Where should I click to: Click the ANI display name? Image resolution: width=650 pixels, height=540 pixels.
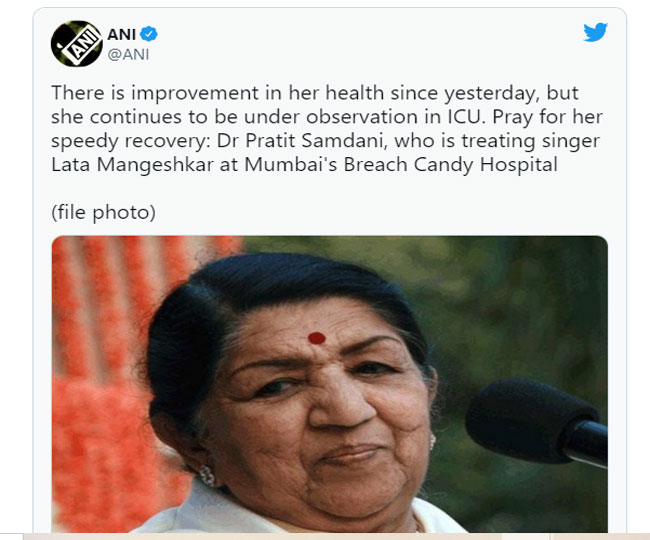tap(121, 34)
